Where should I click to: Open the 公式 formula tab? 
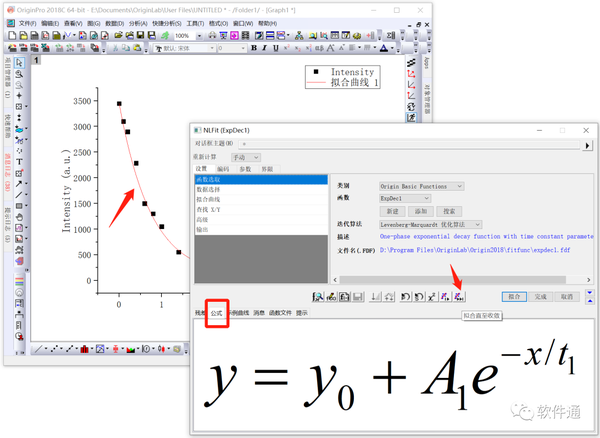217,313
